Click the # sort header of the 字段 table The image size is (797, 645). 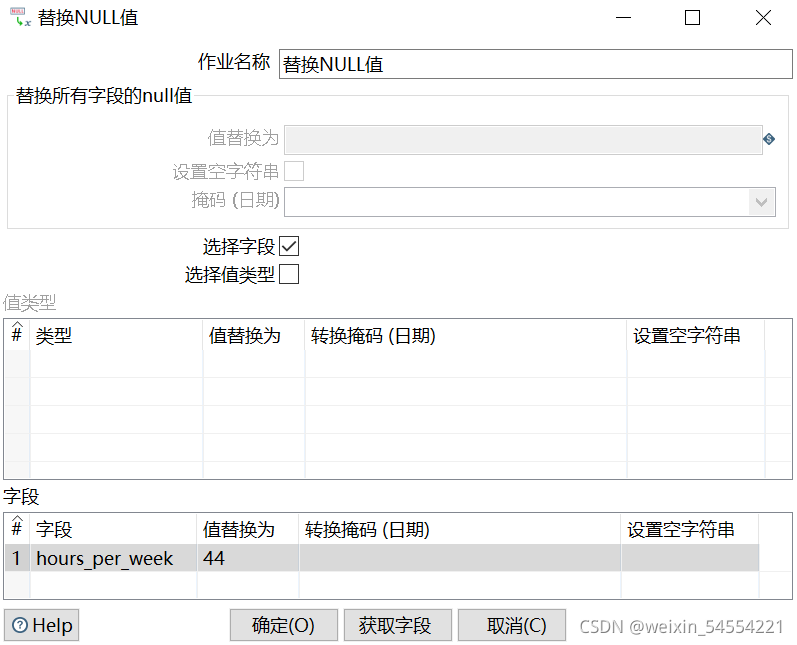pyautogui.click(x=17, y=528)
